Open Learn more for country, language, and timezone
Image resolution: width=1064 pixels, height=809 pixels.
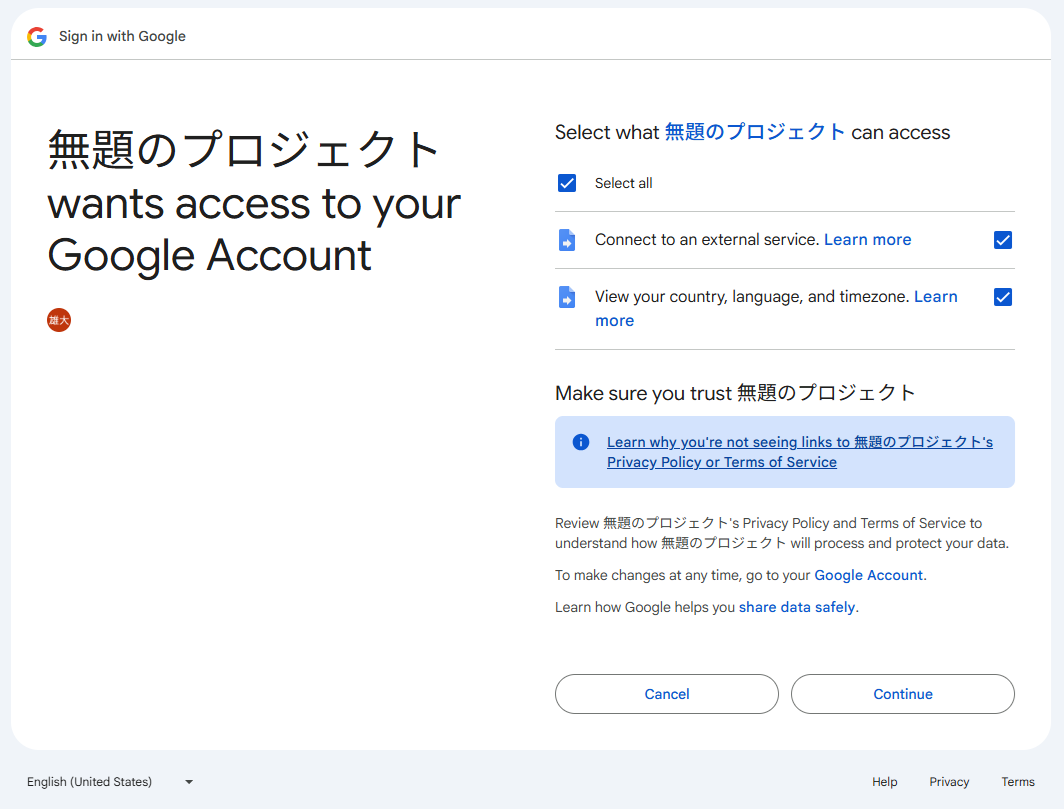(935, 297)
